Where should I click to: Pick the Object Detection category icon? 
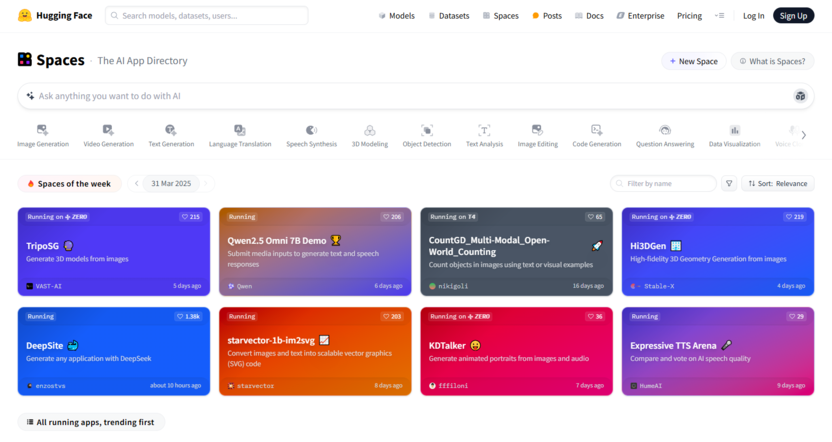427,131
